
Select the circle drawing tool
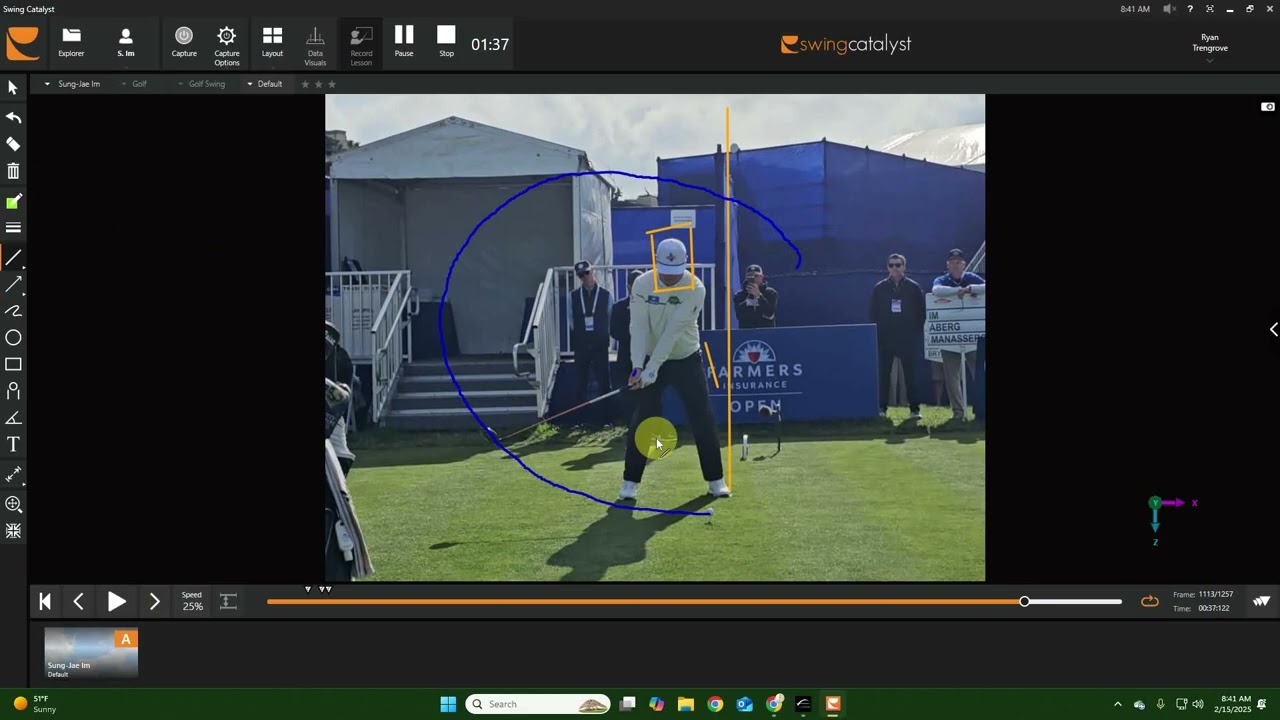point(13,338)
